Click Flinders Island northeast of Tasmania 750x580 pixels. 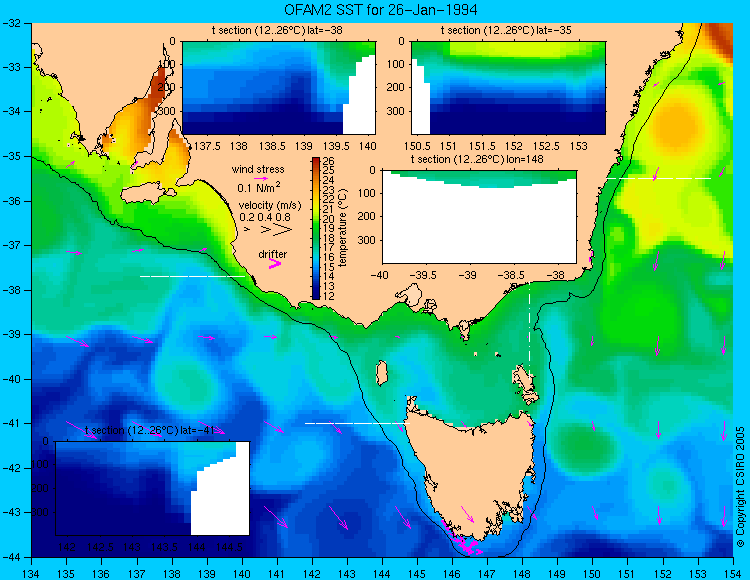click(525, 385)
